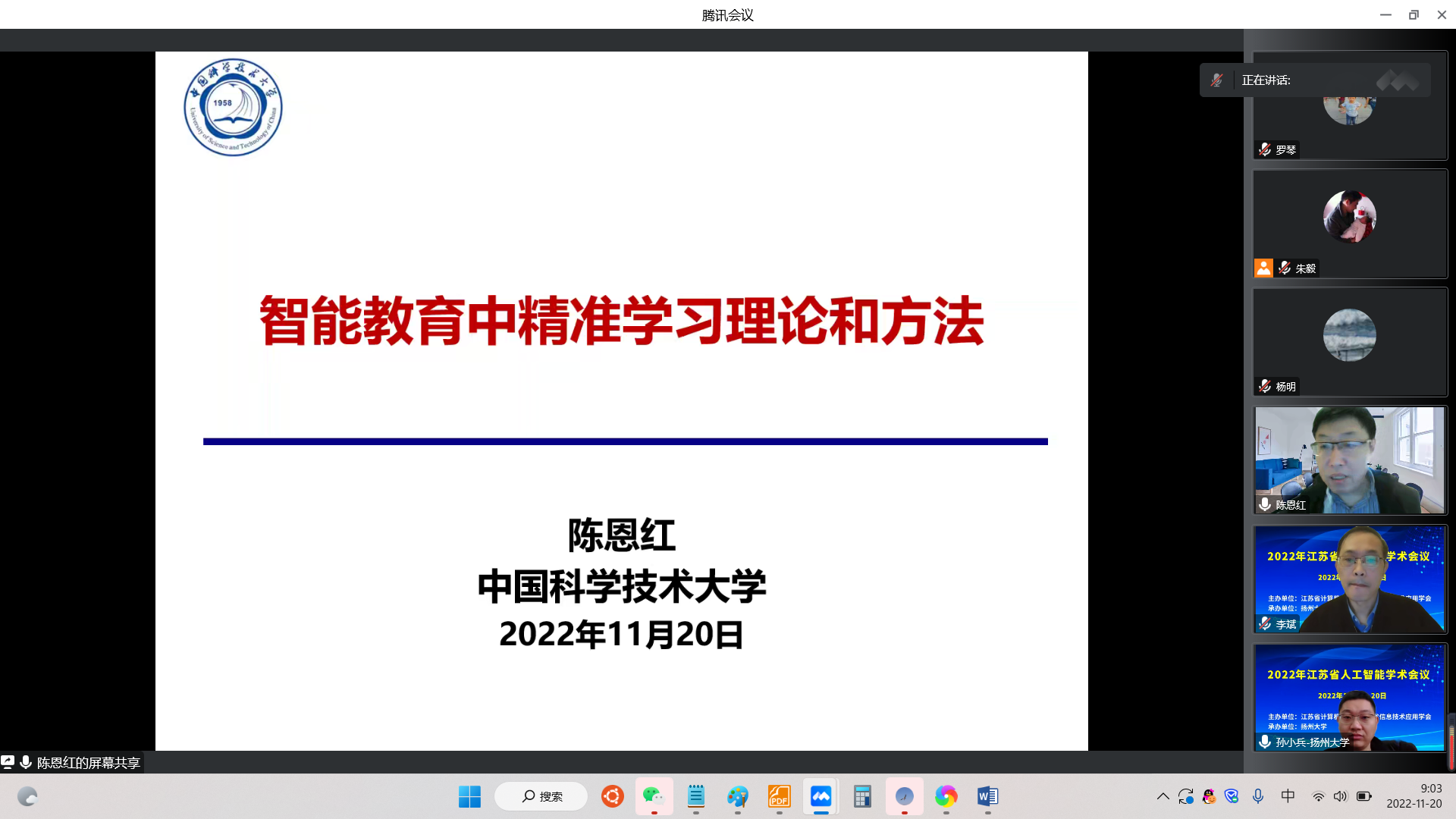The height and width of the screenshot is (819, 1456).
Task: Click muted mic icon in speaking banner
Action: point(1217,80)
